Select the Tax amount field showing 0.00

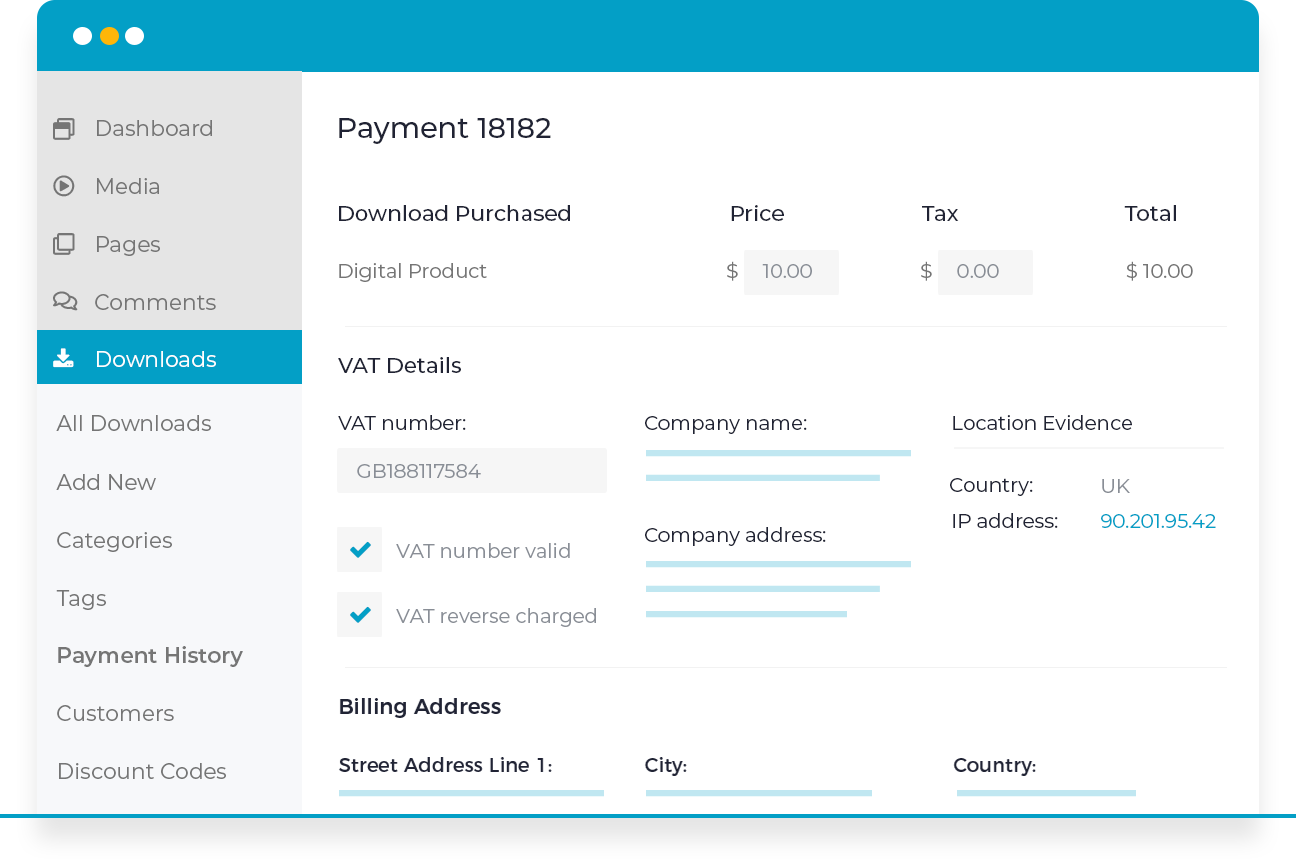pos(985,271)
